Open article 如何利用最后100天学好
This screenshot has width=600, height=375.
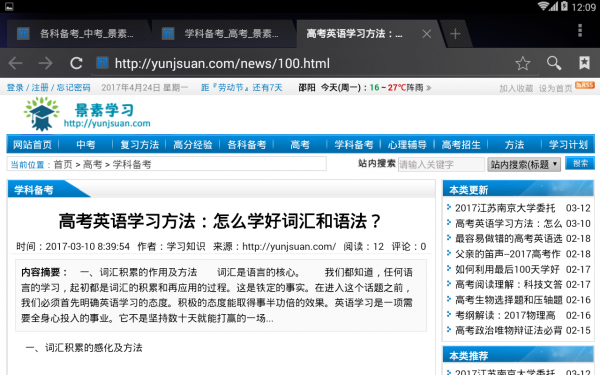tap(507, 269)
